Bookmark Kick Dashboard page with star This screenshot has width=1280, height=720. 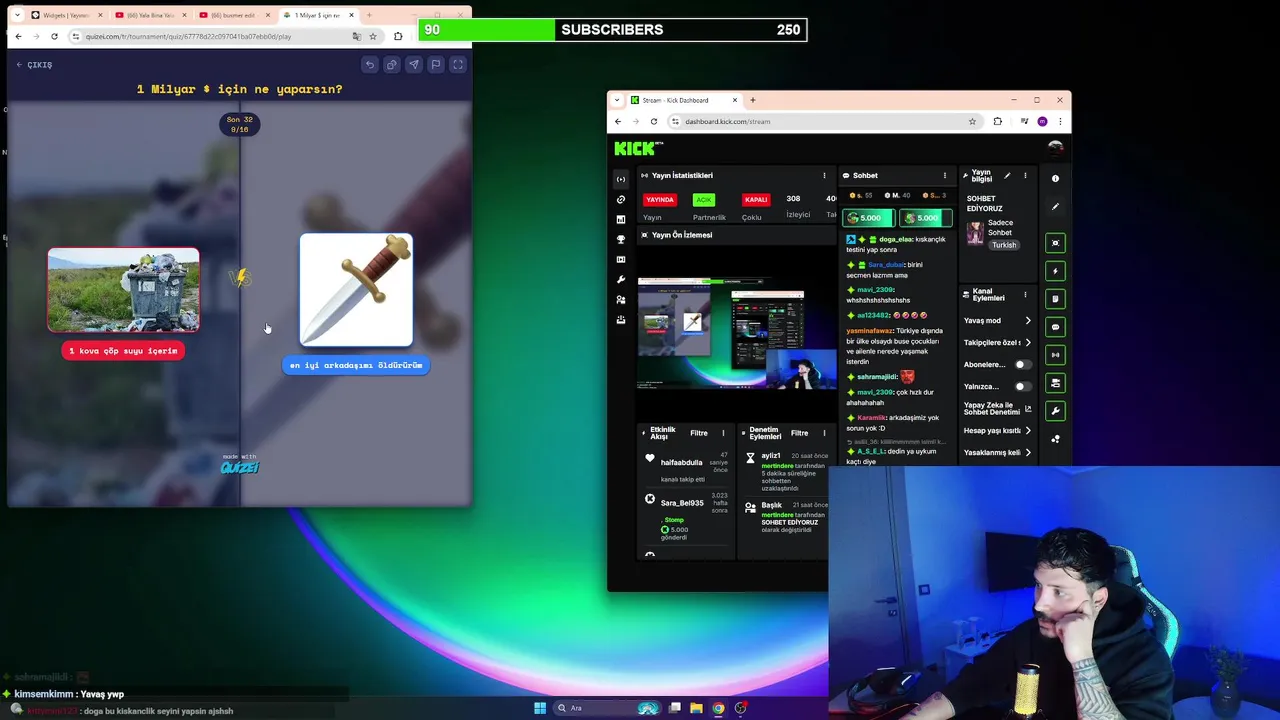972,121
